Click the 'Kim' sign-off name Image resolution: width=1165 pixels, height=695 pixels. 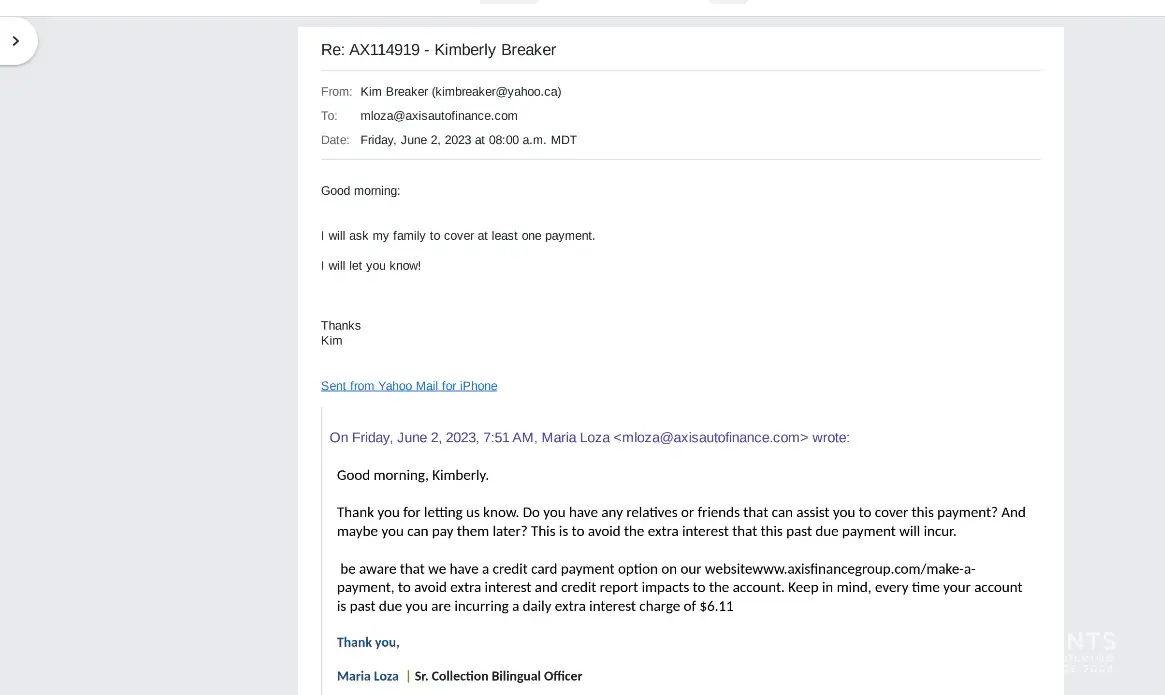coord(332,341)
